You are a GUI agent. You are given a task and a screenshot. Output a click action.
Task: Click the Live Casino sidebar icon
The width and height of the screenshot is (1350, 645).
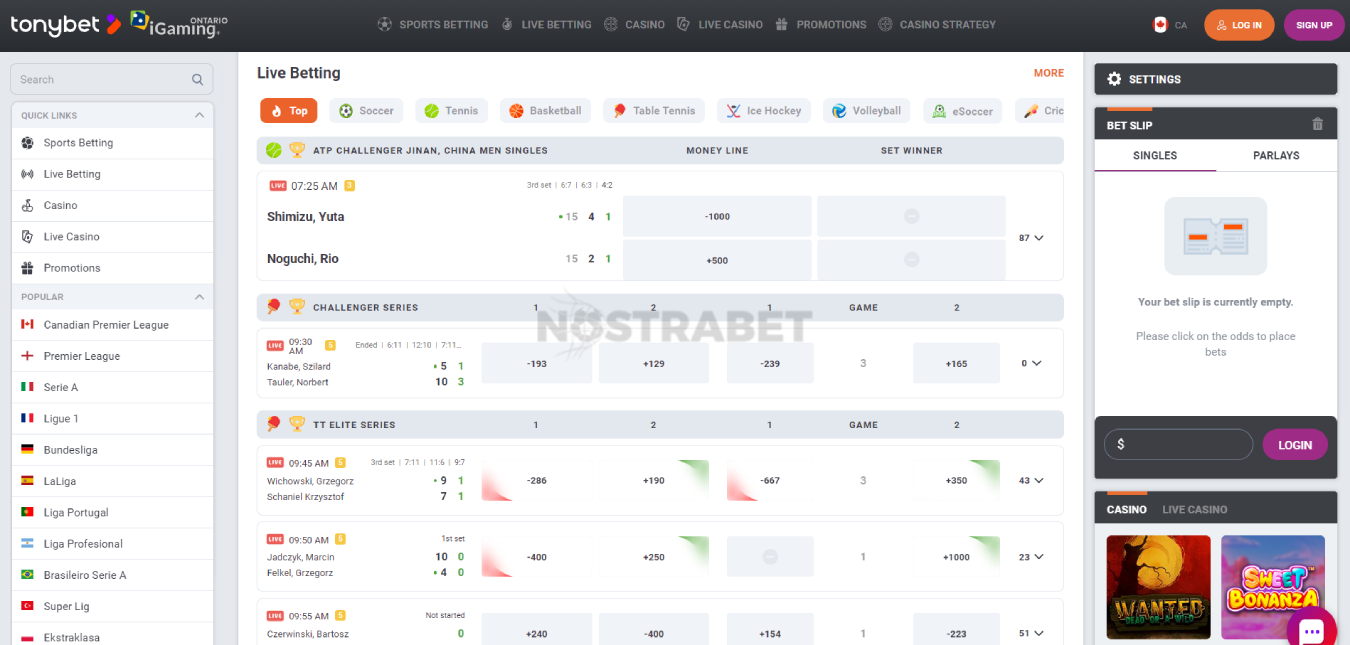pyautogui.click(x=28, y=237)
